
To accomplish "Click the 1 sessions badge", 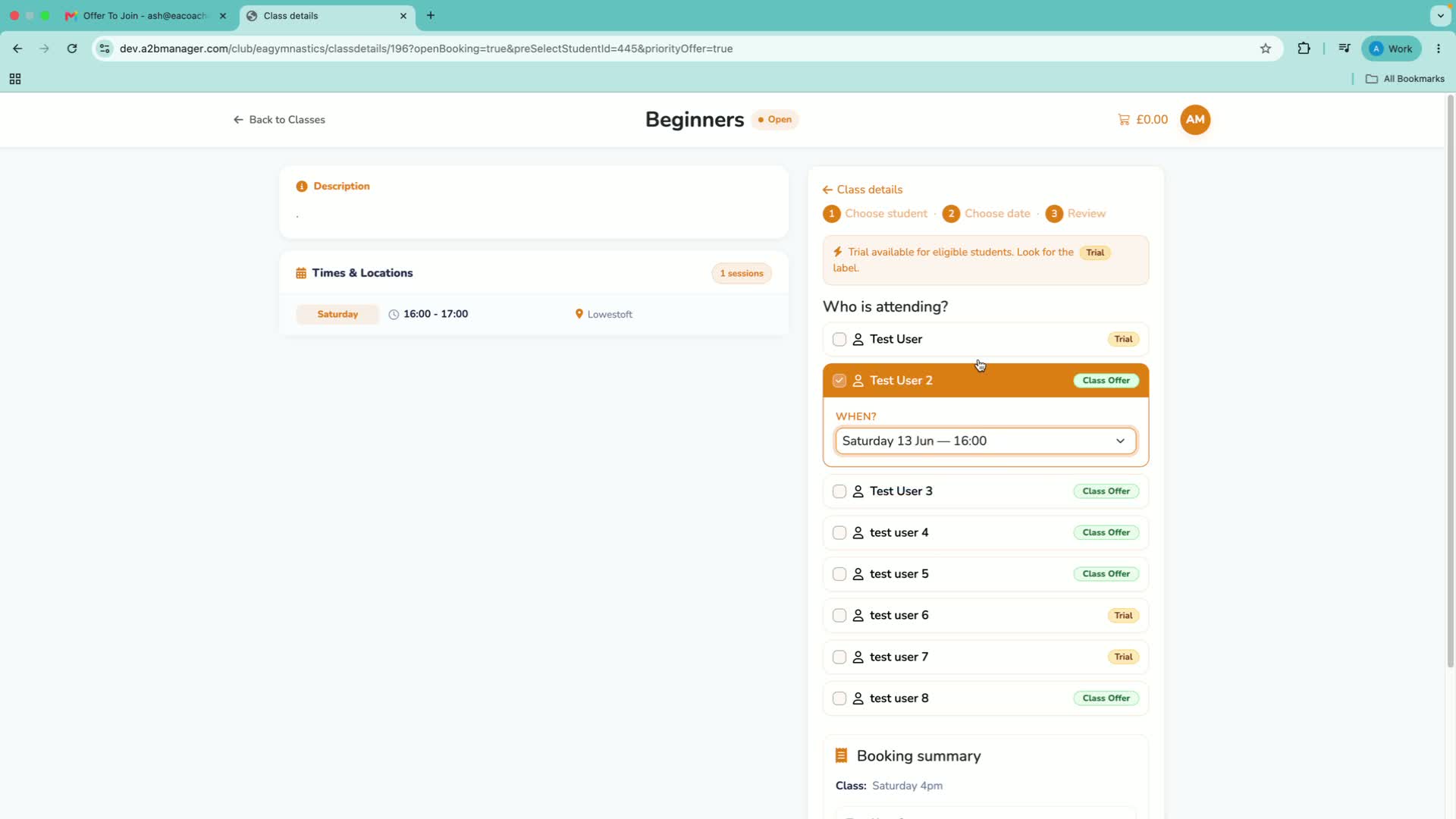I will [742, 274].
